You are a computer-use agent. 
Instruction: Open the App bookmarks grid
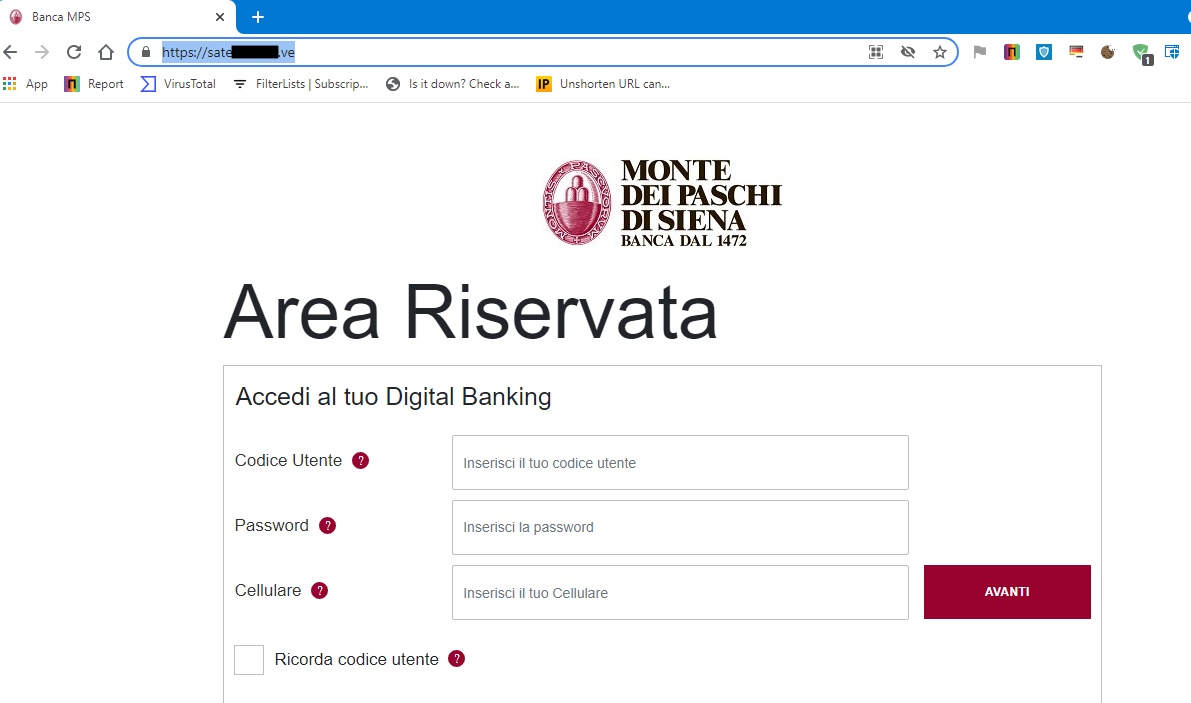point(26,84)
